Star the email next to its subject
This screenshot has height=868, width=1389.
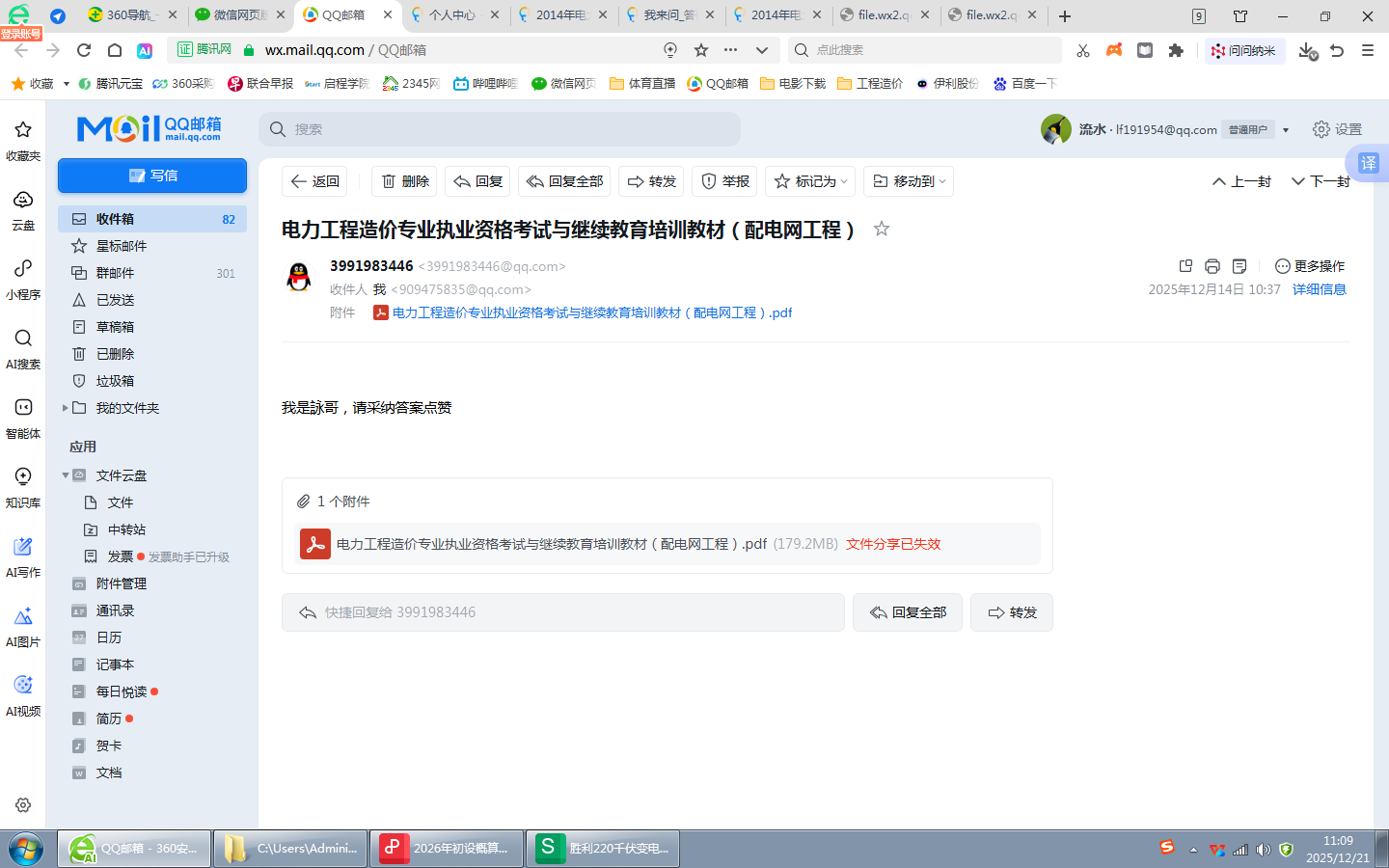pyautogui.click(x=880, y=230)
